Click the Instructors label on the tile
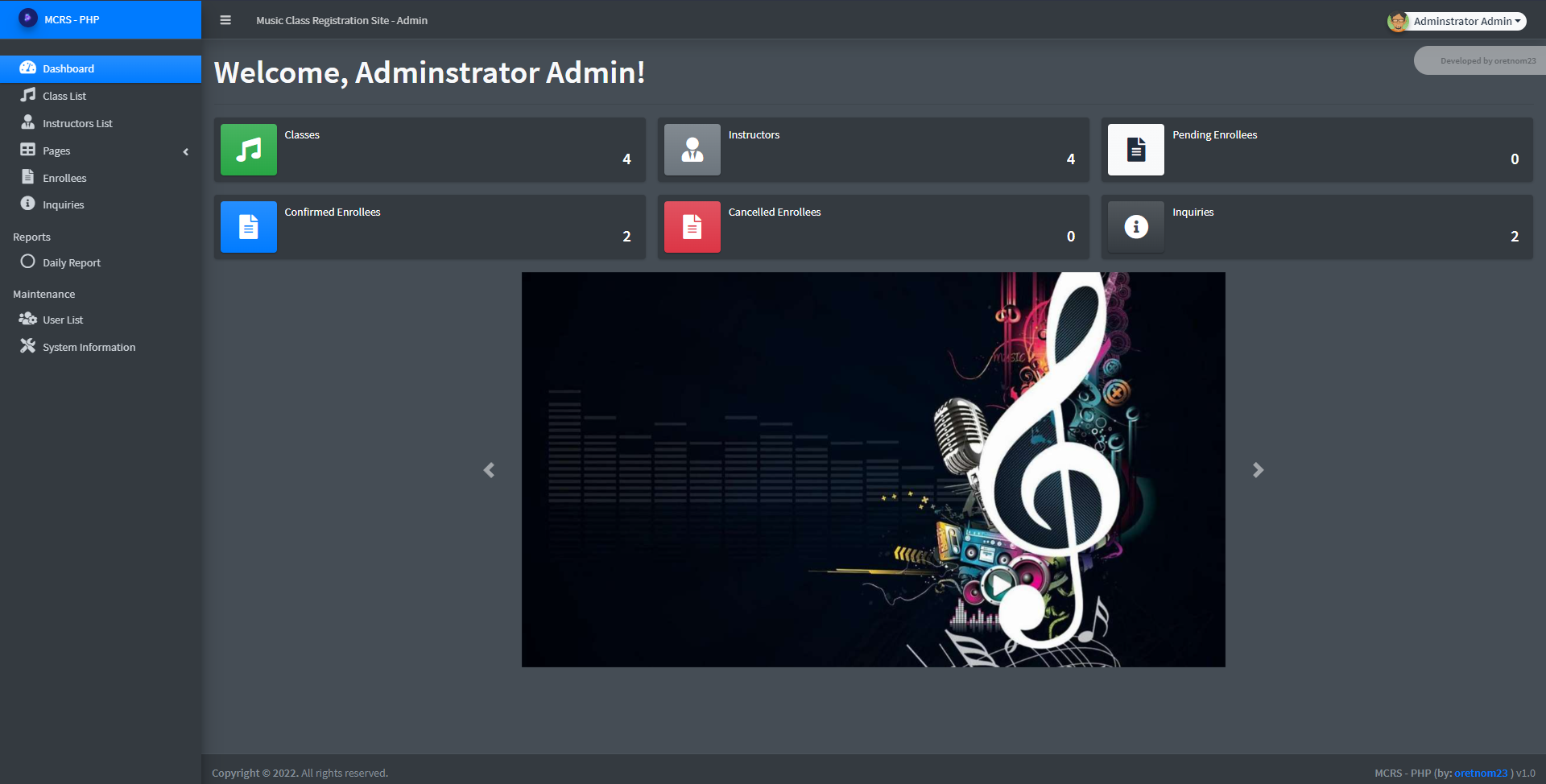The height and width of the screenshot is (784, 1546). (x=754, y=134)
